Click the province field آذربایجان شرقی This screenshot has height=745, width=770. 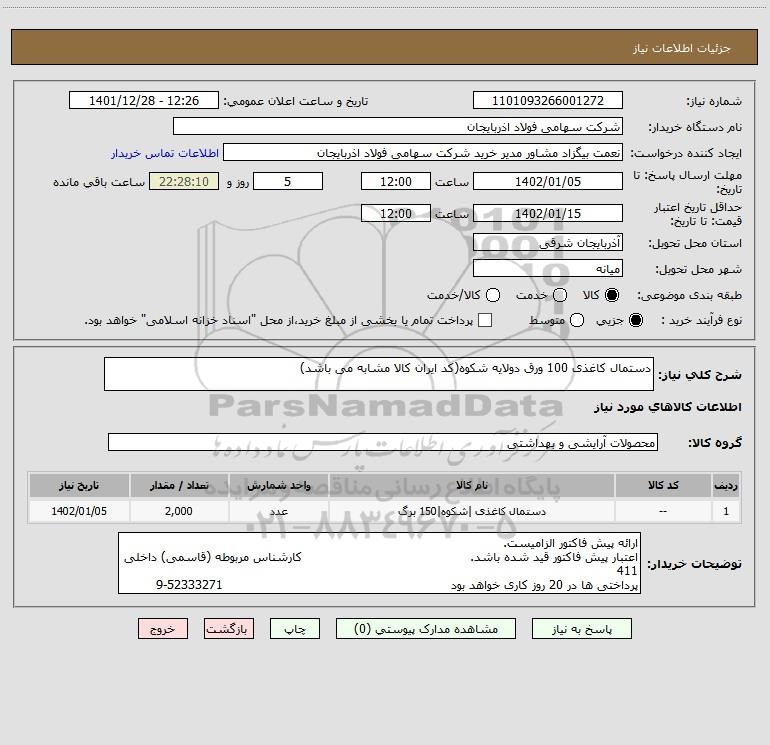click(548, 242)
